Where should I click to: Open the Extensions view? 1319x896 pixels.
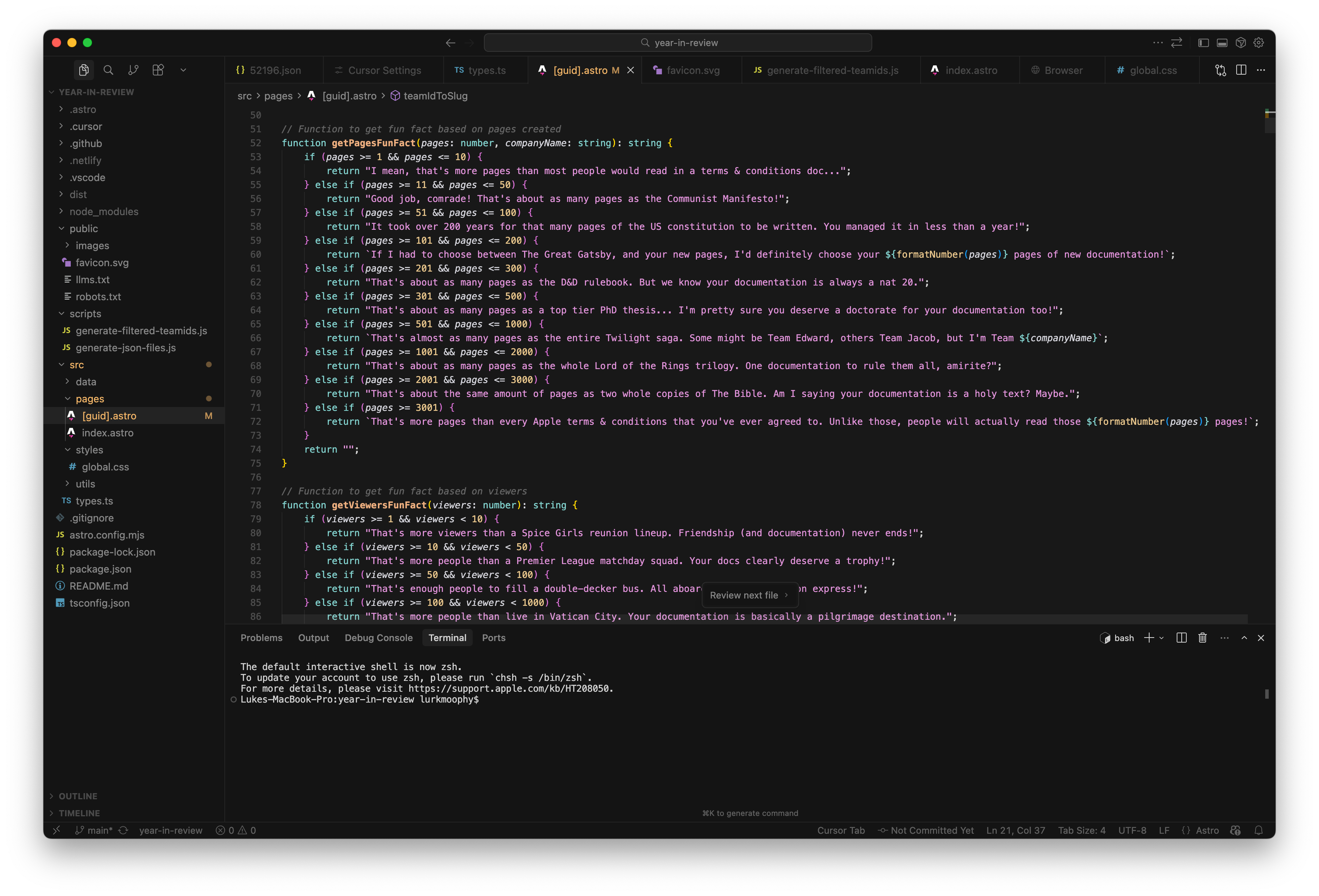158,70
